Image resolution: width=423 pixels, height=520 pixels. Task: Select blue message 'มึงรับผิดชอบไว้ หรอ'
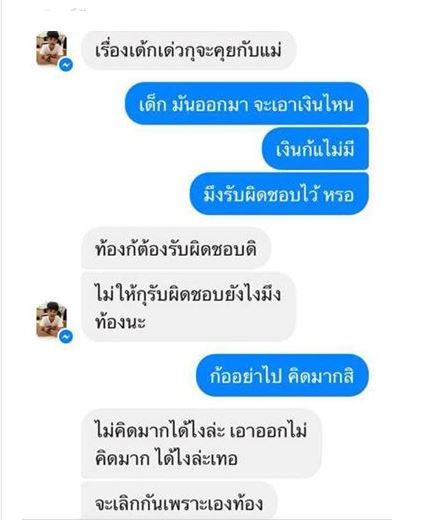(x=279, y=194)
